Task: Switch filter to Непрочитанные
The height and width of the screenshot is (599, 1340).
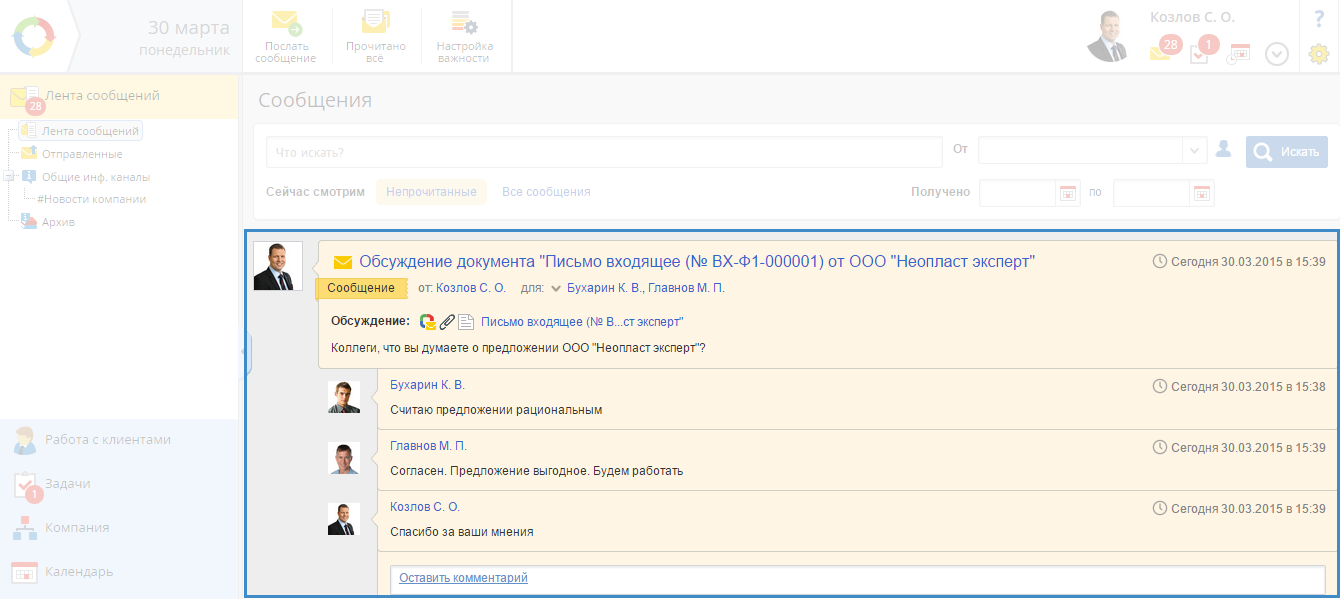Action: [x=431, y=192]
